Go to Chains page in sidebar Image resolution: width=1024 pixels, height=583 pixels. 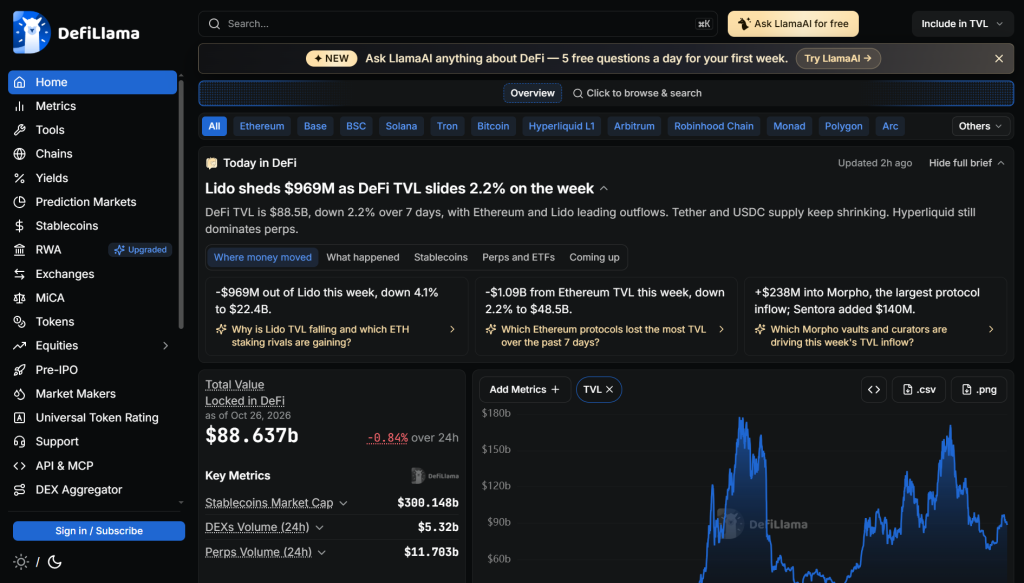(92, 153)
